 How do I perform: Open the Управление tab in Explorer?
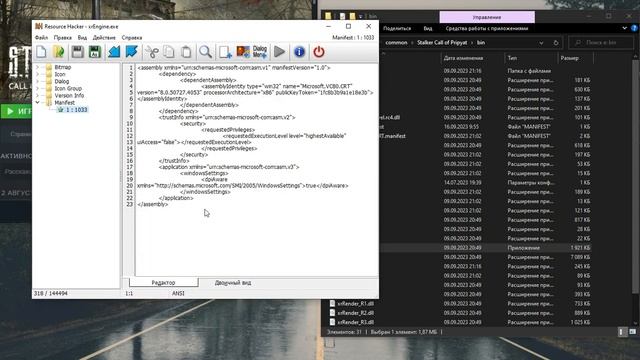click(487, 17)
